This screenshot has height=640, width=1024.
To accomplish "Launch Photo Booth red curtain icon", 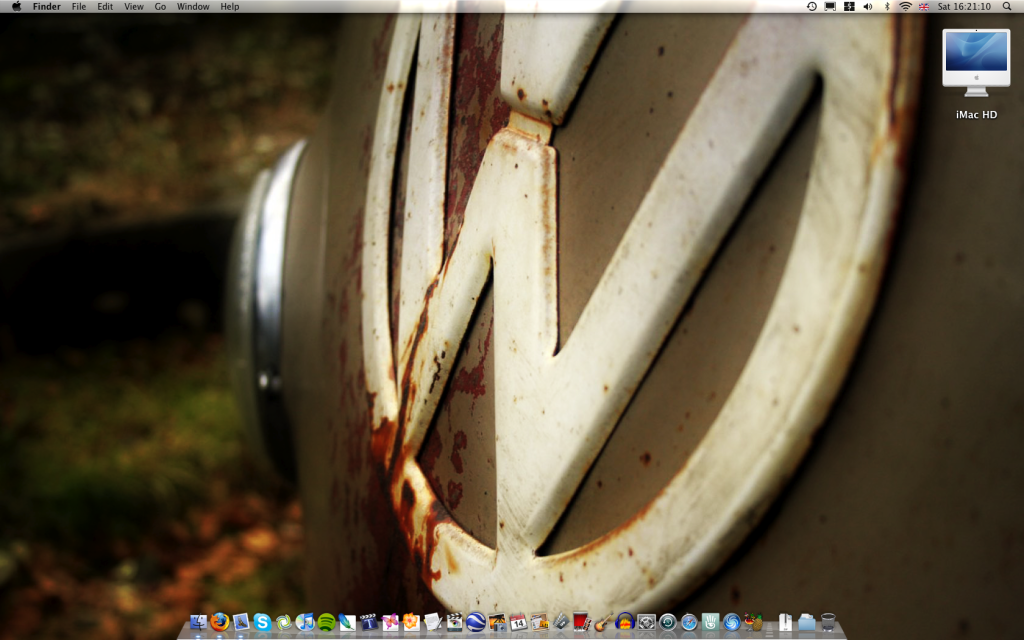I will pos(582,622).
